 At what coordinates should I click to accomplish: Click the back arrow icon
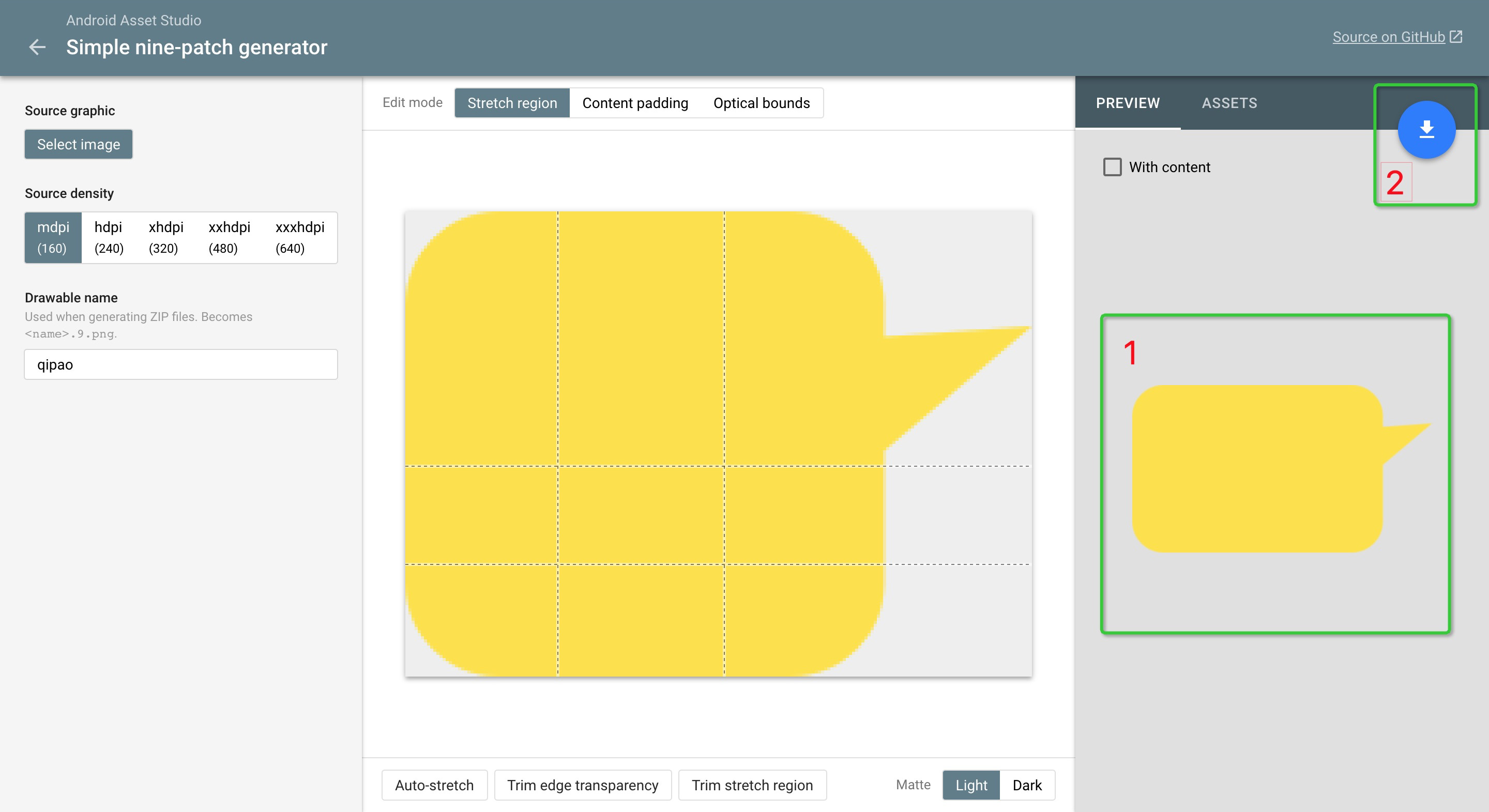38,47
